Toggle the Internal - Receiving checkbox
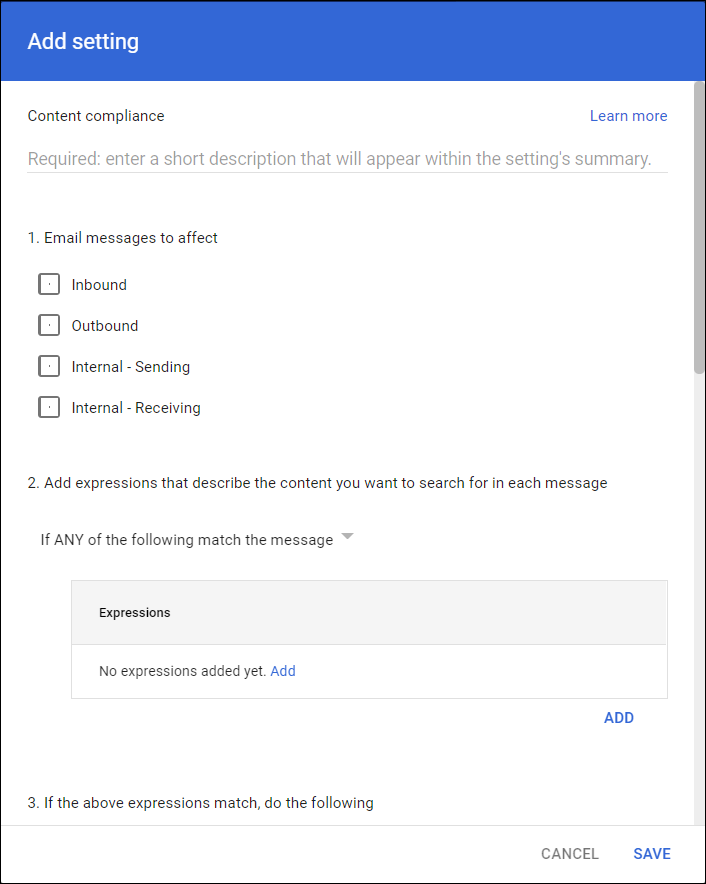The image size is (706, 884). click(x=49, y=408)
